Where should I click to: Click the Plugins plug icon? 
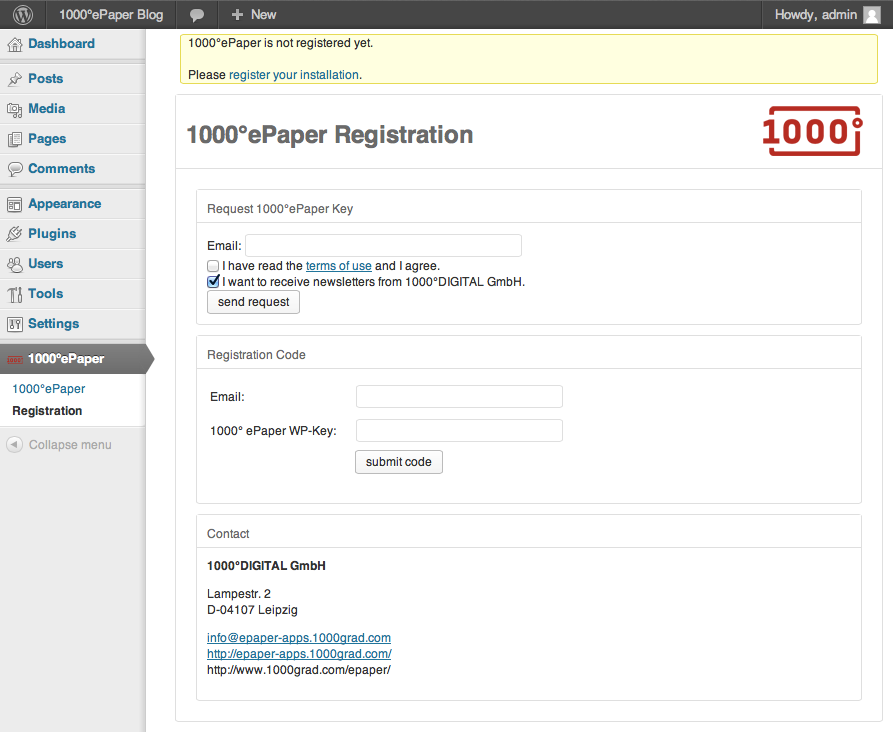pyautogui.click(x=15, y=234)
